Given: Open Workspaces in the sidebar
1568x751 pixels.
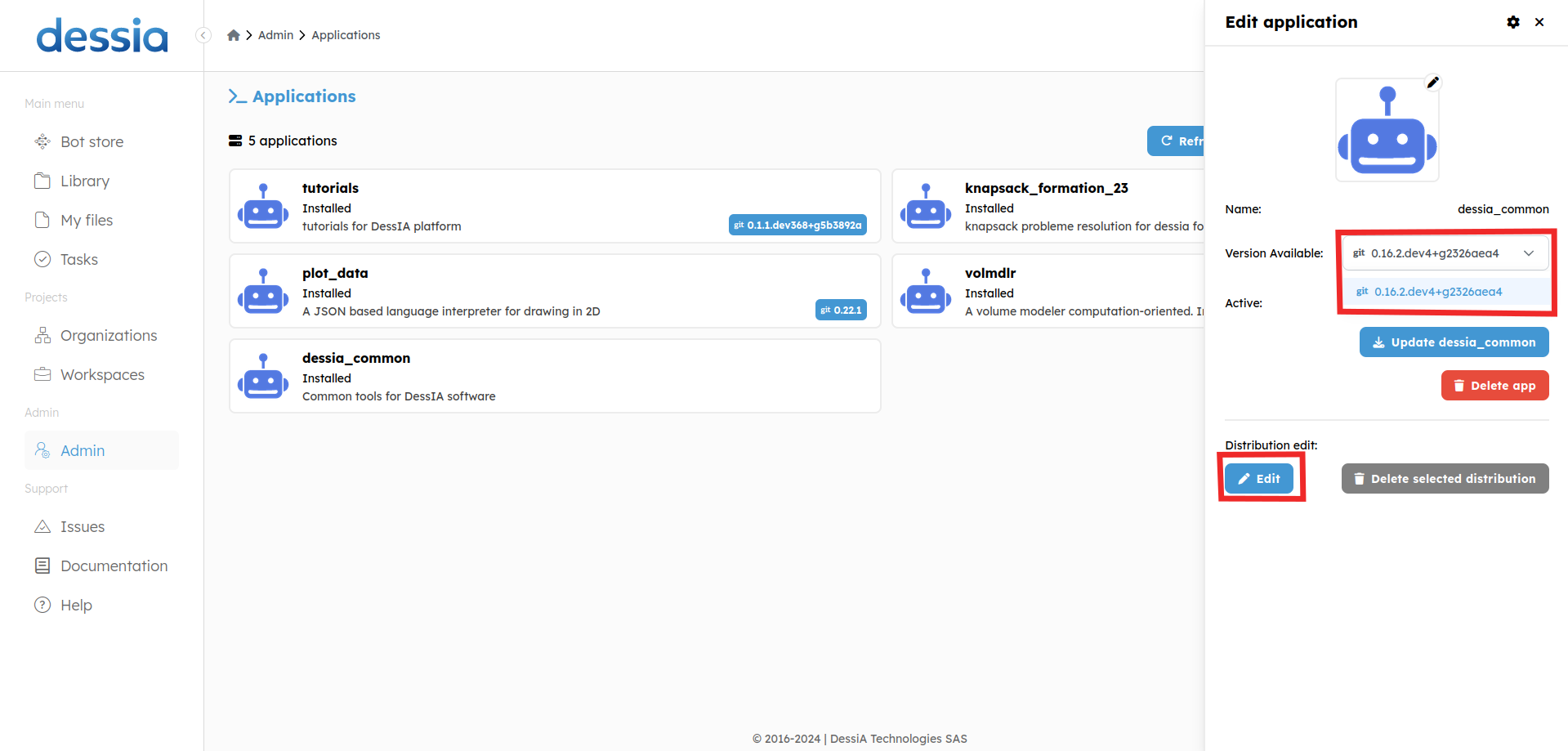Looking at the screenshot, I should pos(101,374).
